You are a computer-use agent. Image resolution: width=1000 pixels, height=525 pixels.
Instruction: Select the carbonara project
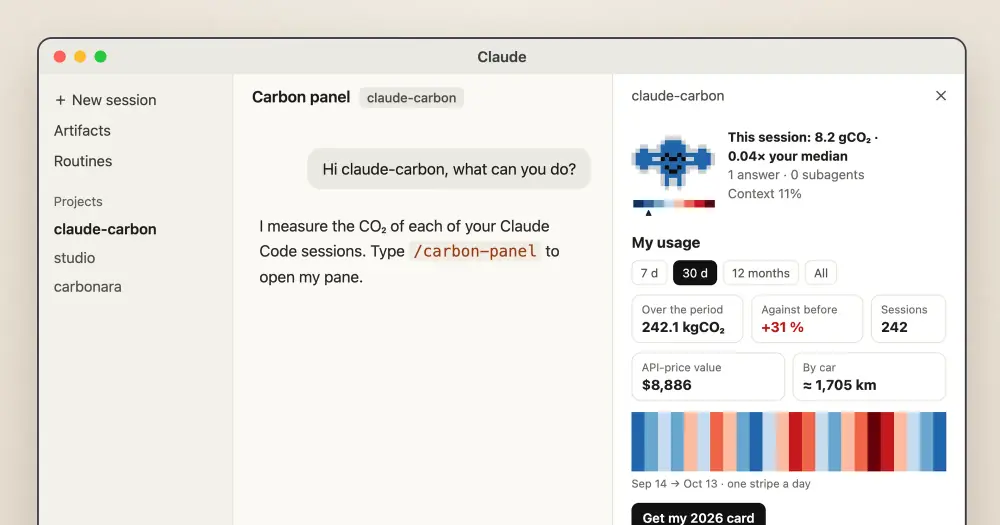click(x=87, y=286)
